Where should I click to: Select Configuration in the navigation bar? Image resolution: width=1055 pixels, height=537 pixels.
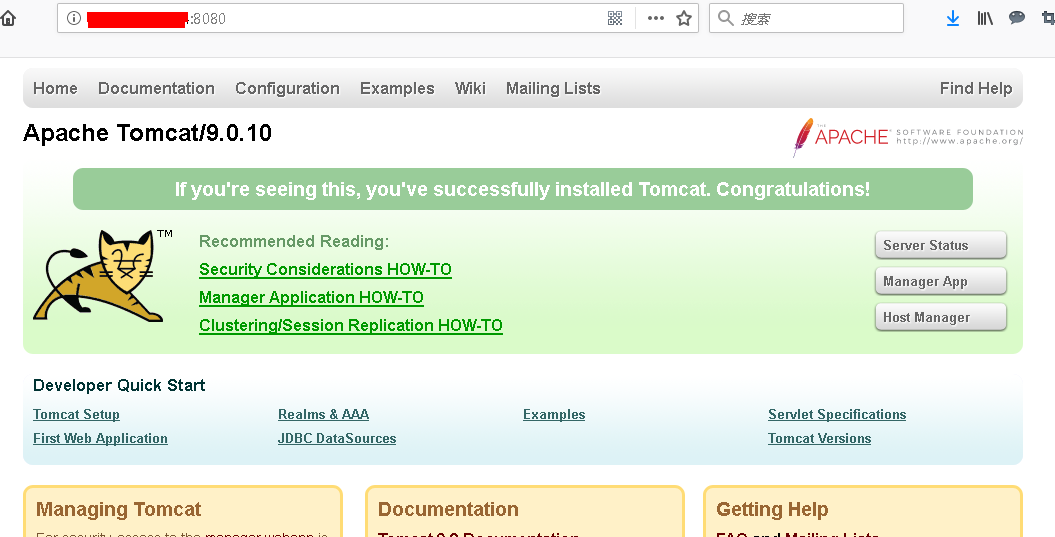287,88
